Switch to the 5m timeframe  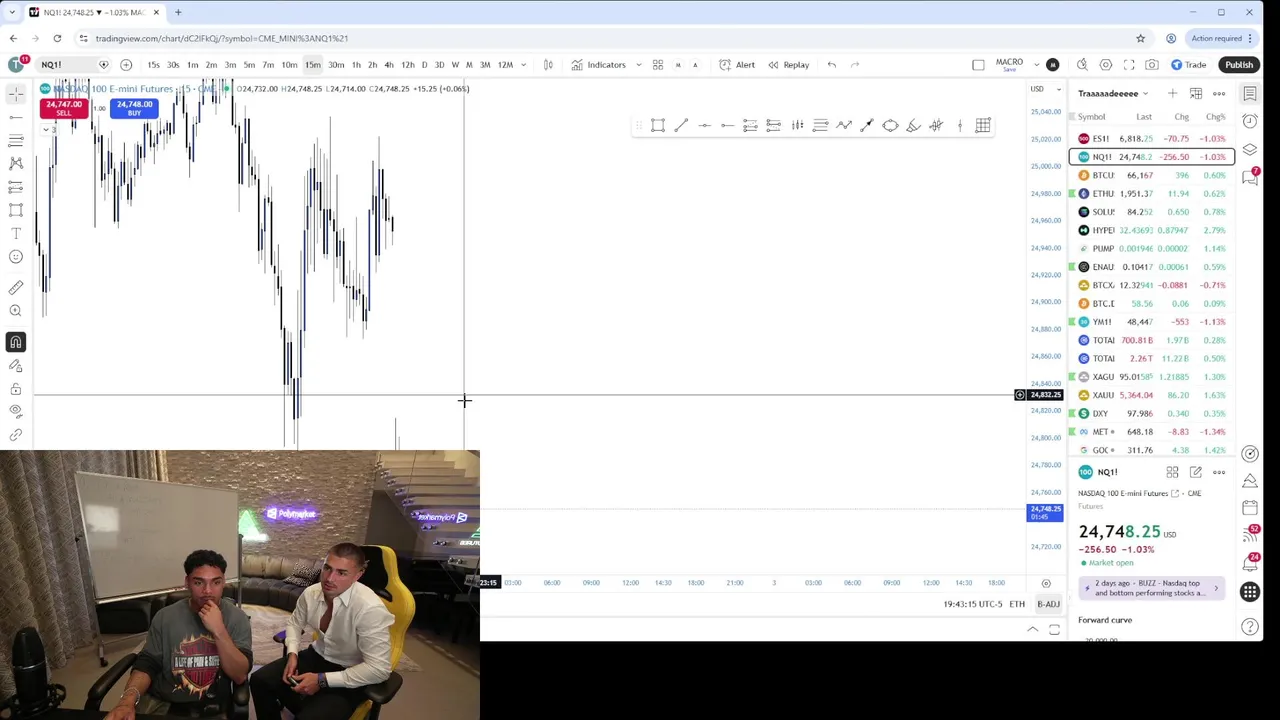pyautogui.click(x=249, y=65)
